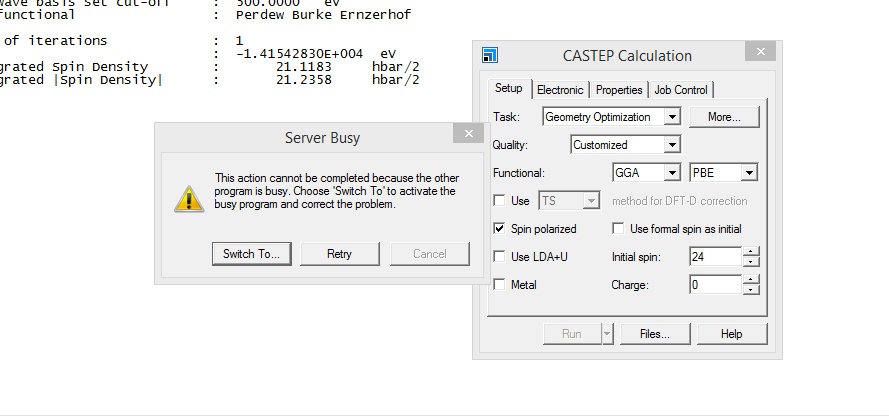Increase the Charge value

tap(751, 280)
